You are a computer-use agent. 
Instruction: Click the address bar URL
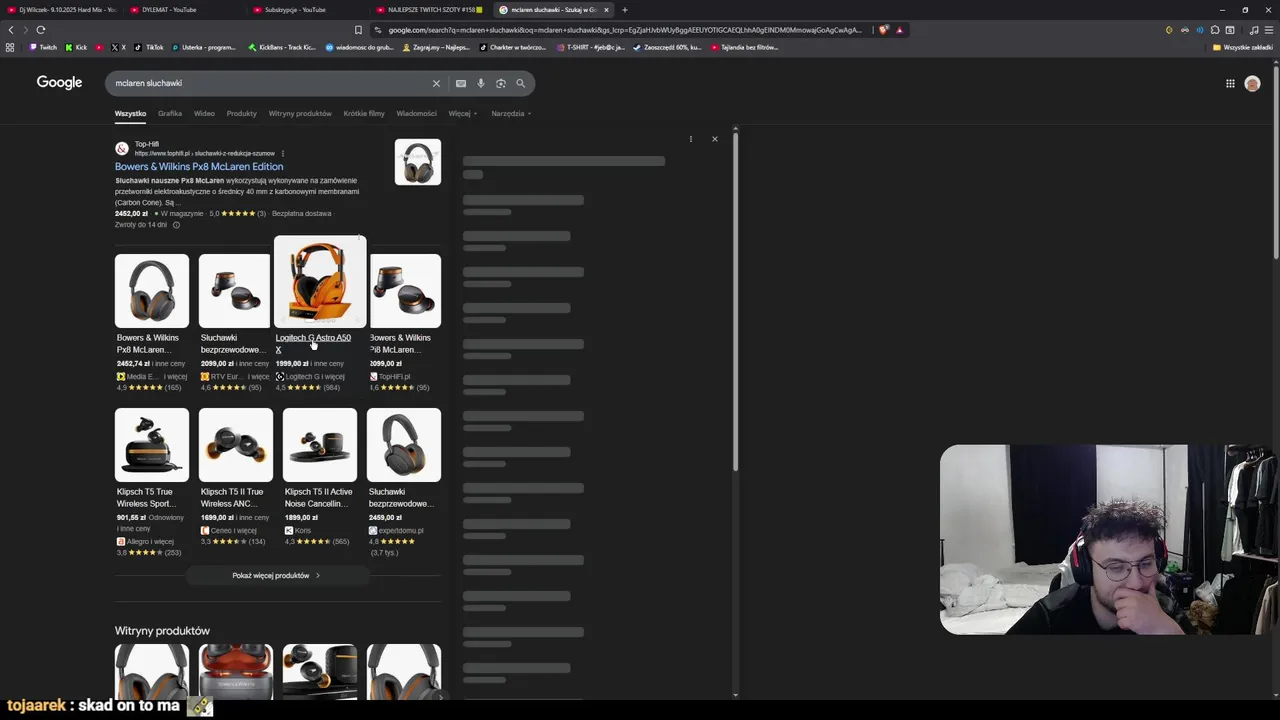click(x=625, y=30)
